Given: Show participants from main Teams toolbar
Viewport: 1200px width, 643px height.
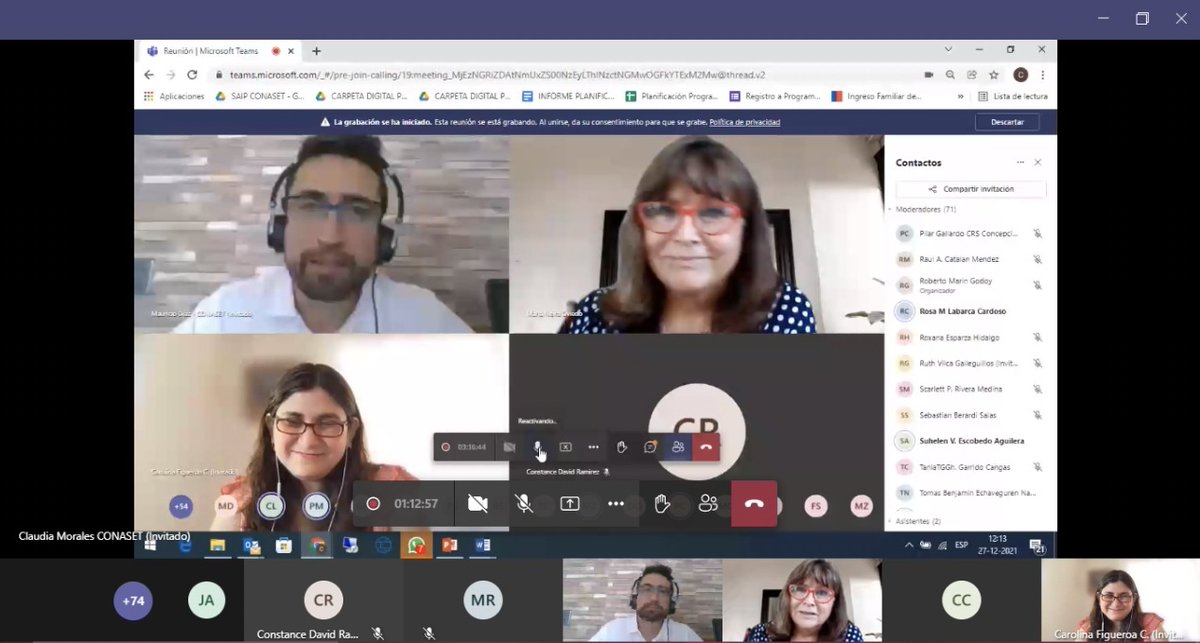Looking at the screenshot, I should tap(708, 504).
